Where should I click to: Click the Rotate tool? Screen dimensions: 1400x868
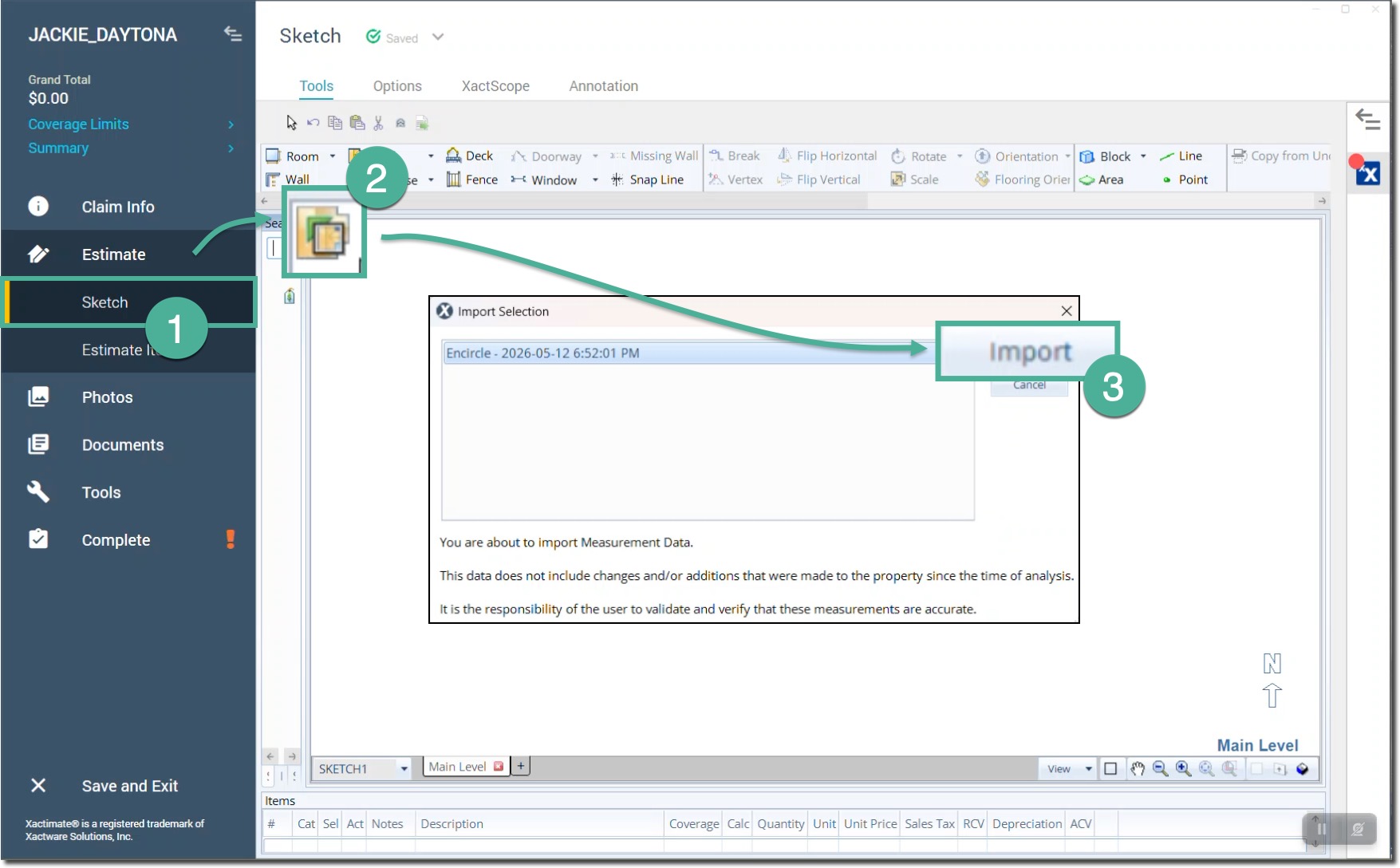pos(919,156)
